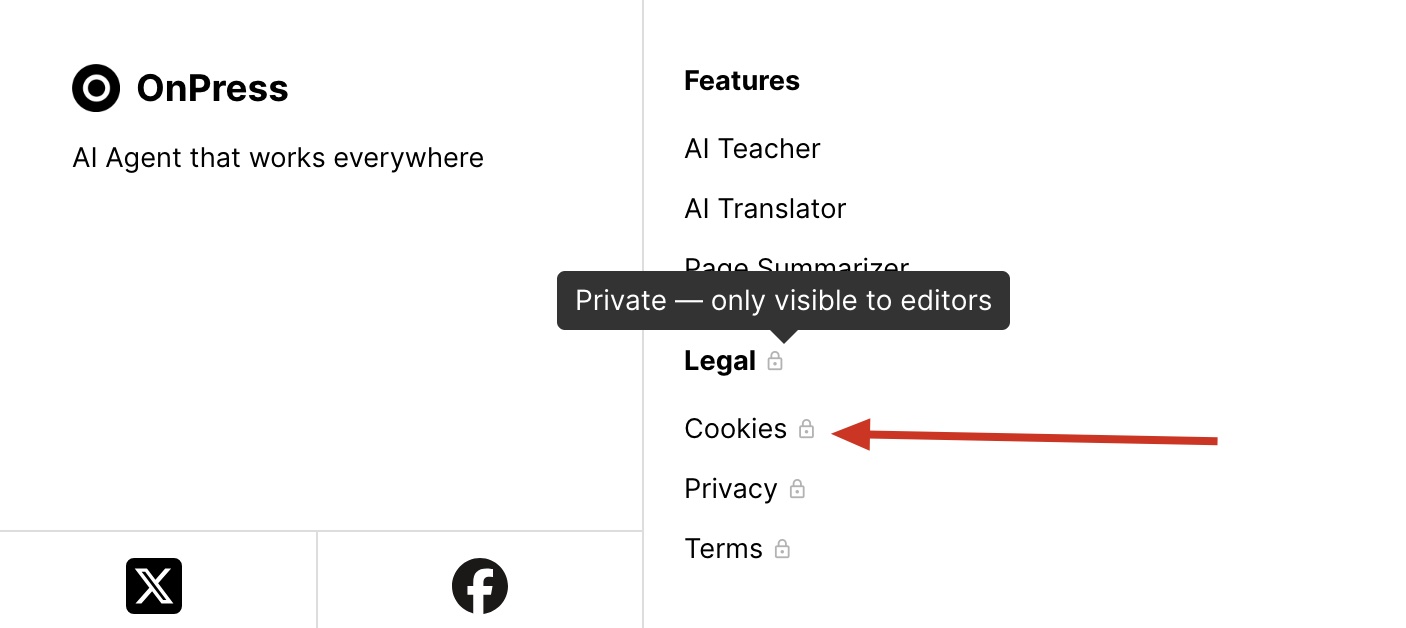Click the OnPress brand name text

[x=212, y=89]
